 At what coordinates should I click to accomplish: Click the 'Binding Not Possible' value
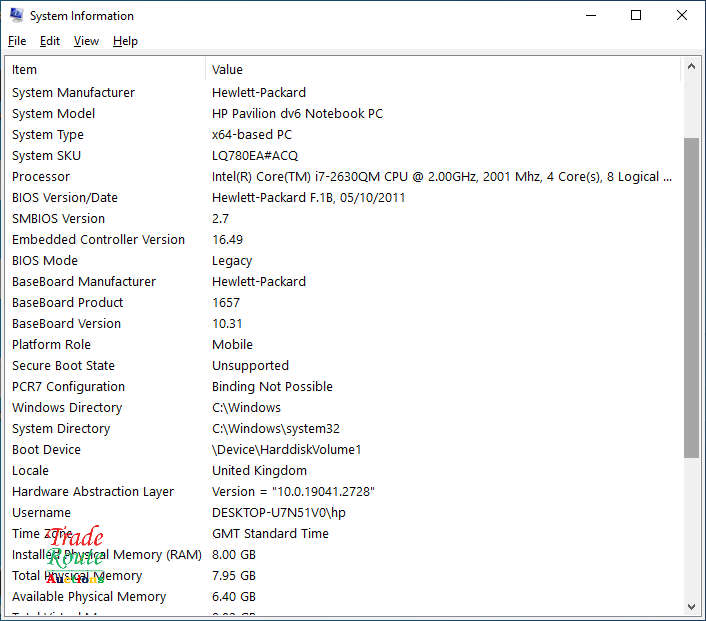272,387
